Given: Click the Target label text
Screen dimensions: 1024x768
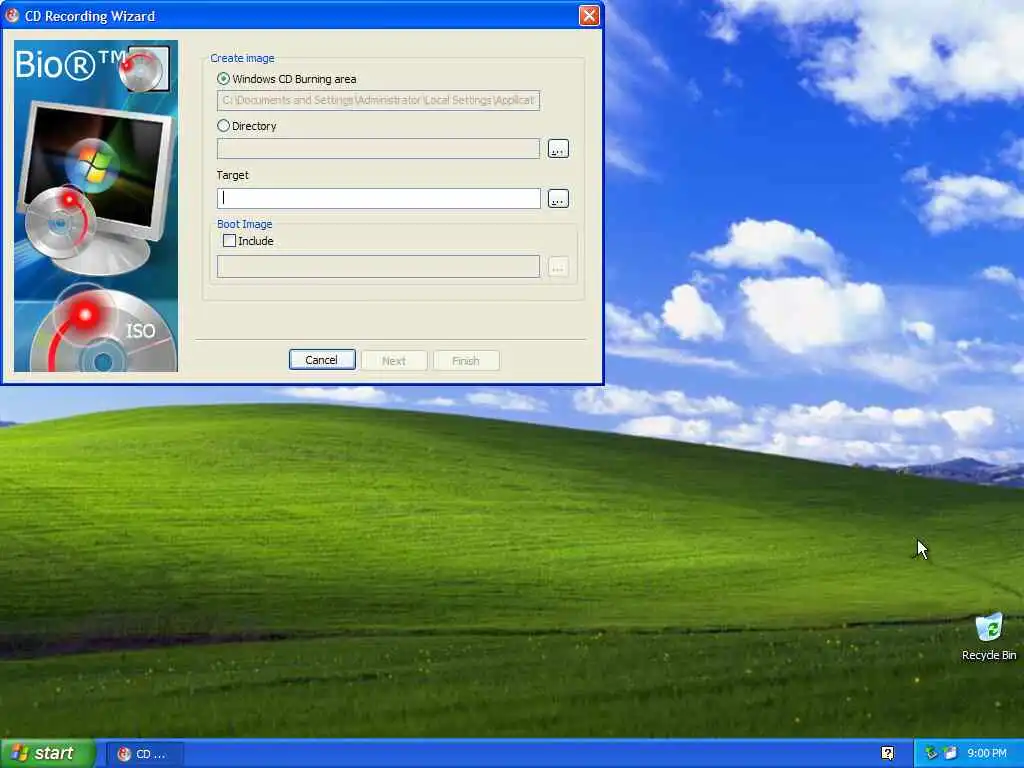Looking at the screenshot, I should coord(232,175).
